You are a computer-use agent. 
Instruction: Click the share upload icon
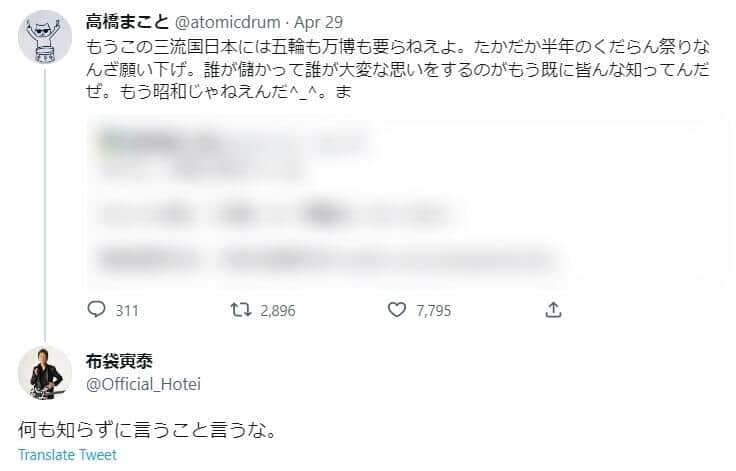coord(553,310)
